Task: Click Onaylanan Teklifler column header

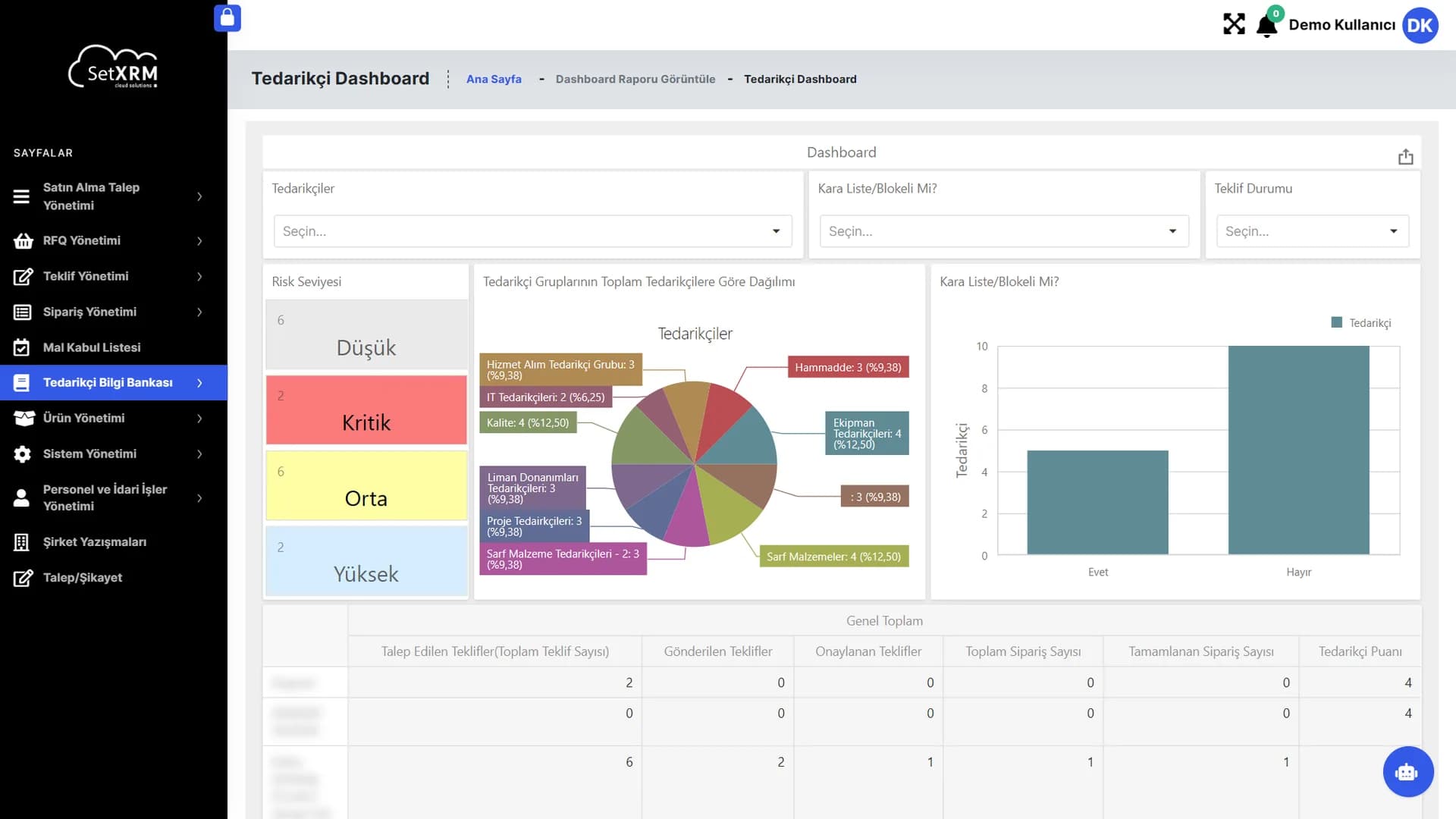Action: 868,651
